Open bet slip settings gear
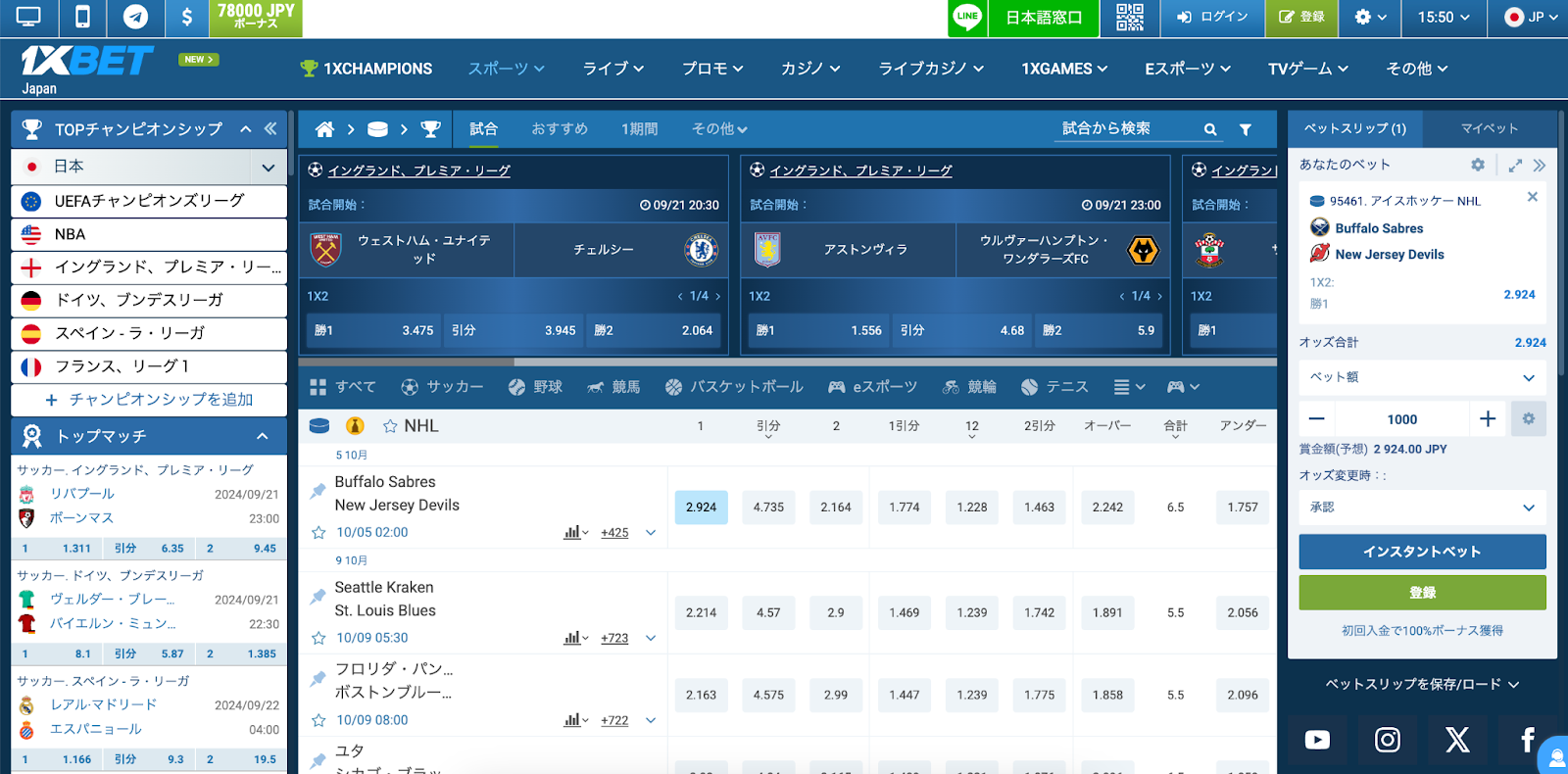The height and width of the screenshot is (774, 1568). pyautogui.click(x=1478, y=165)
